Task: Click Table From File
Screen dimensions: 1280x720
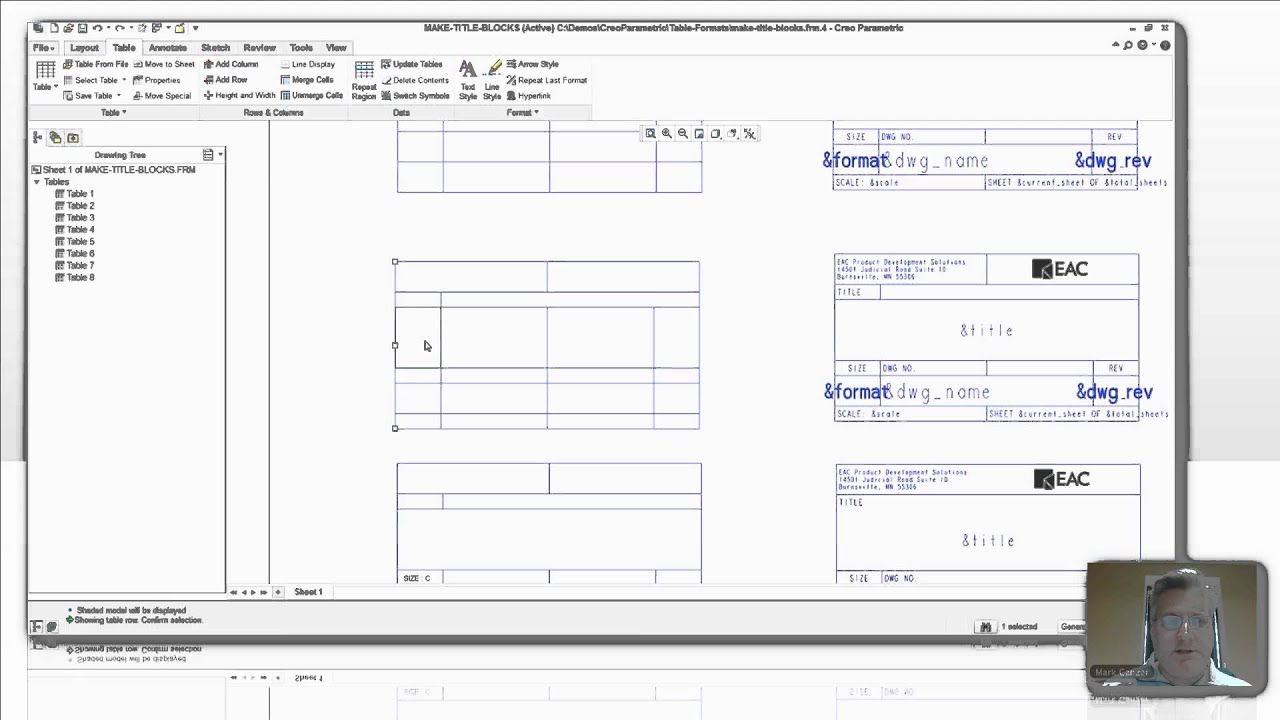Action: (x=95, y=64)
